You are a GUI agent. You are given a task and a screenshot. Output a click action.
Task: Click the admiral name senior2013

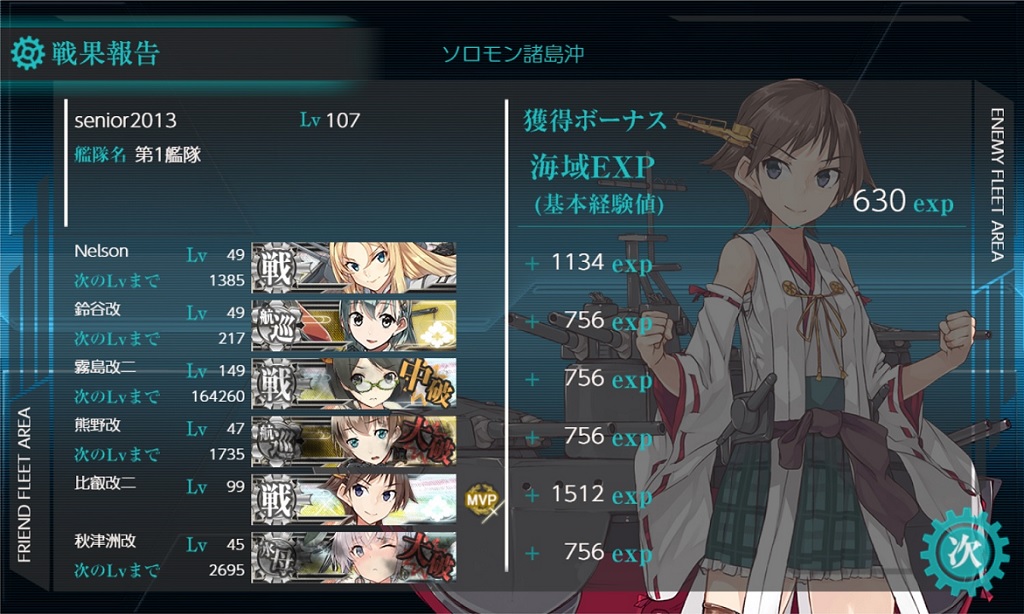[125, 120]
